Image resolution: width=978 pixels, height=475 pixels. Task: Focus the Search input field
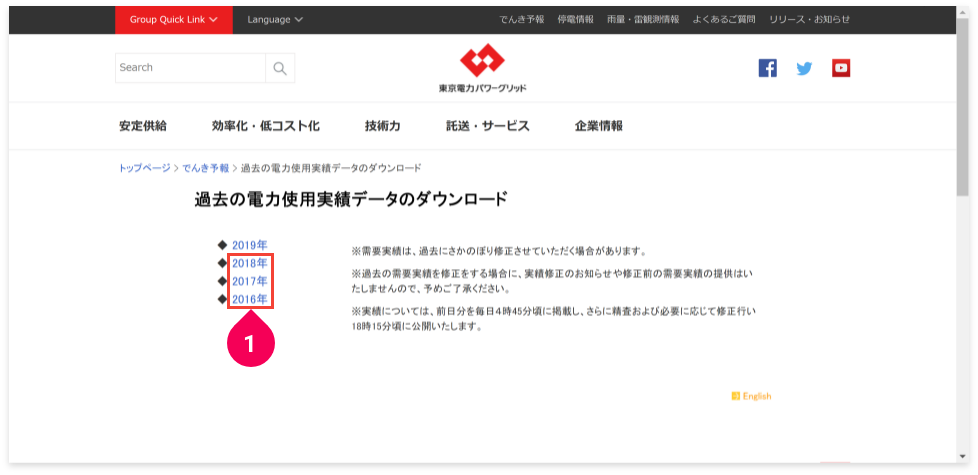pyautogui.click(x=190, y=68)
